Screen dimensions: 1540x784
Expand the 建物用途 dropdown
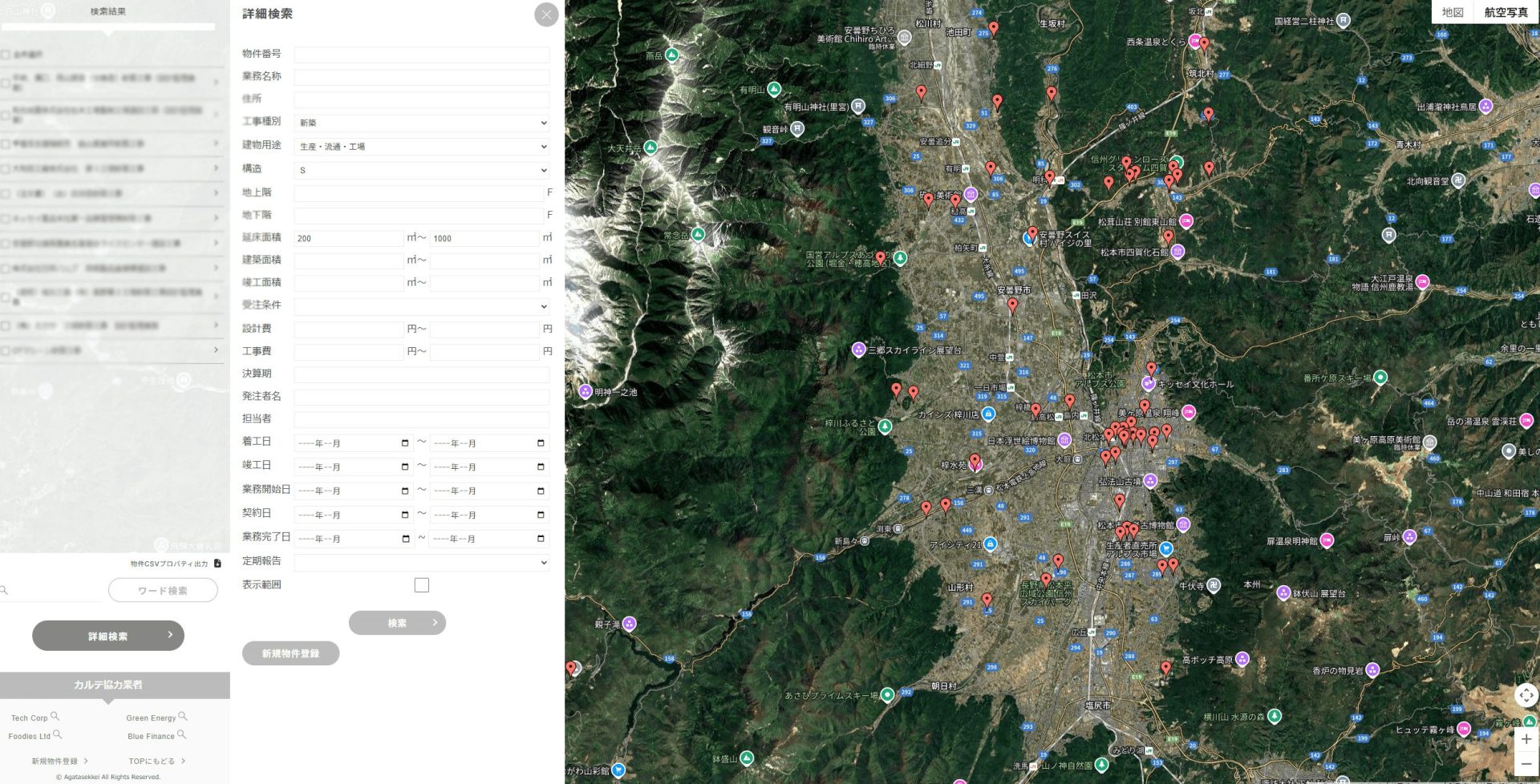coord(422,147)
